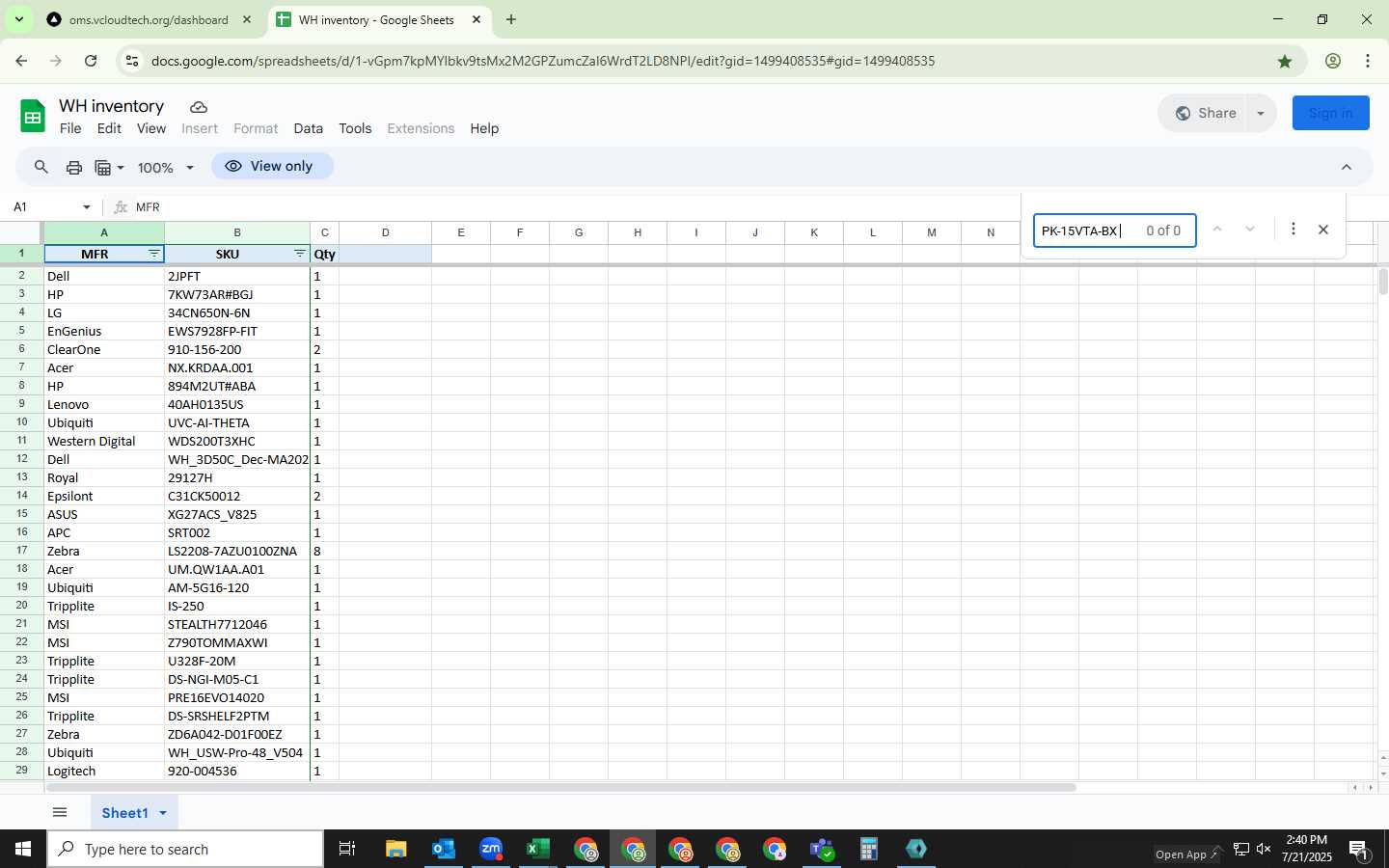Screen dimensions: 1389x868
Task: Open the all sheets list icon
Action: [60, 812]
